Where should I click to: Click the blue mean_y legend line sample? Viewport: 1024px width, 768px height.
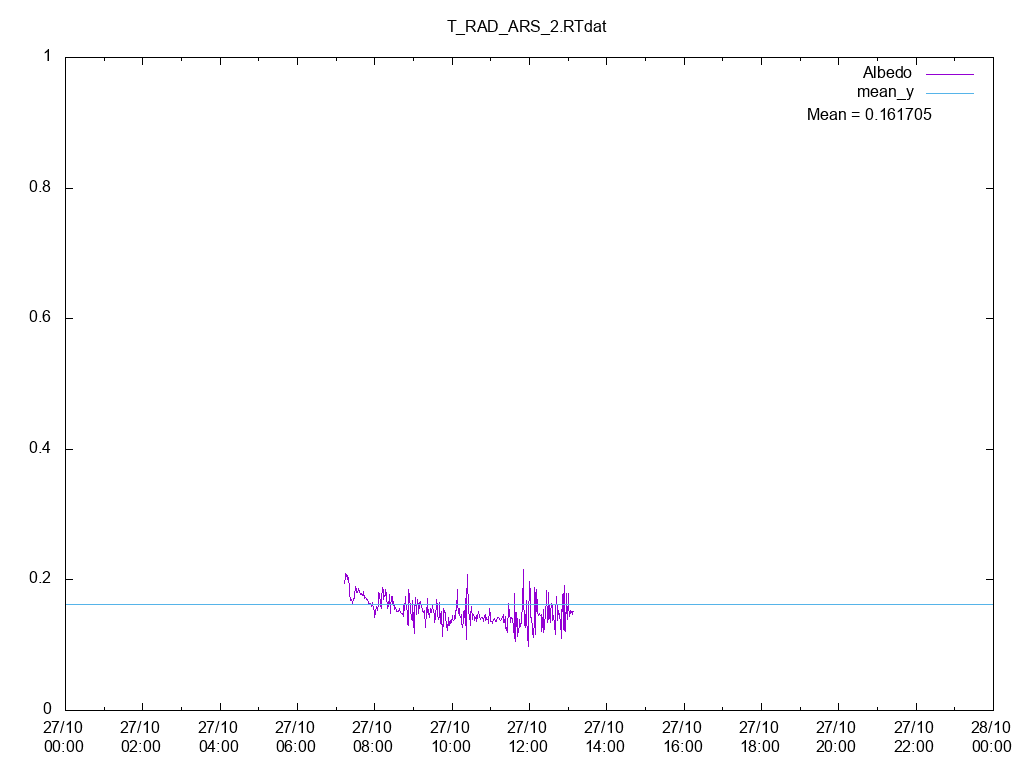[950, 93]
